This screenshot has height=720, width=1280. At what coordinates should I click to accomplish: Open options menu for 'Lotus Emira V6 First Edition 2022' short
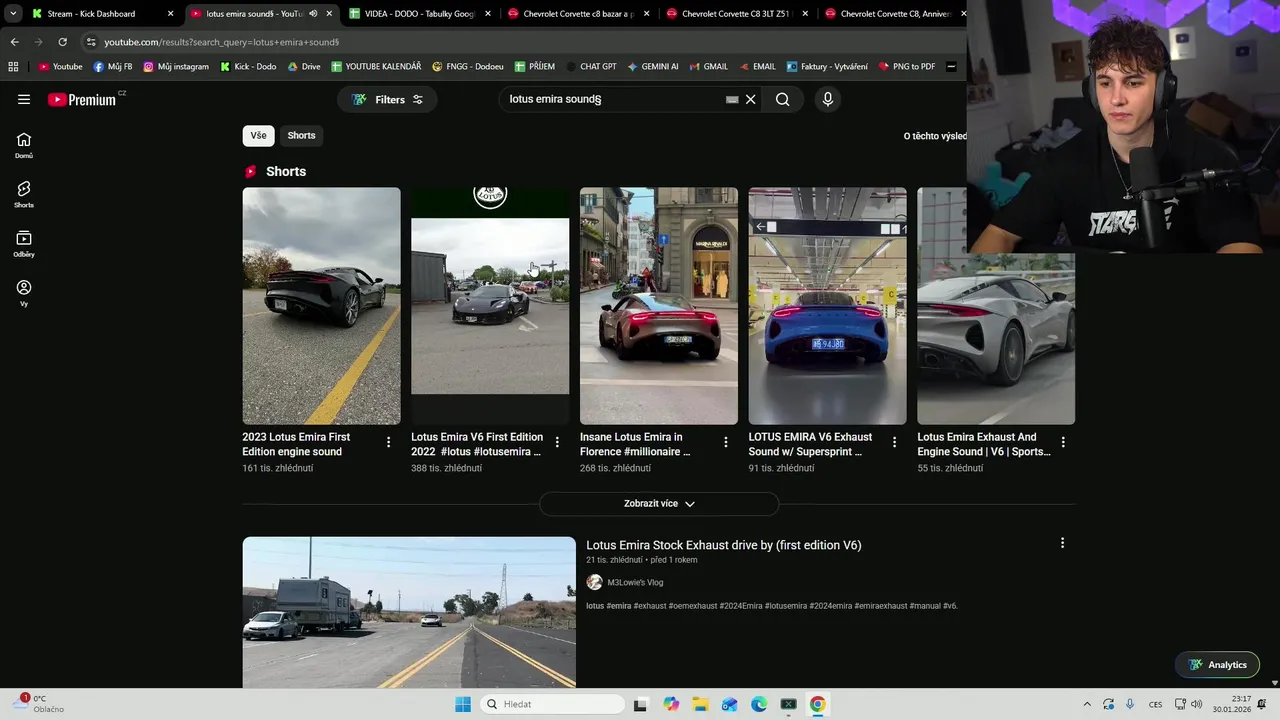pos(557,442)
